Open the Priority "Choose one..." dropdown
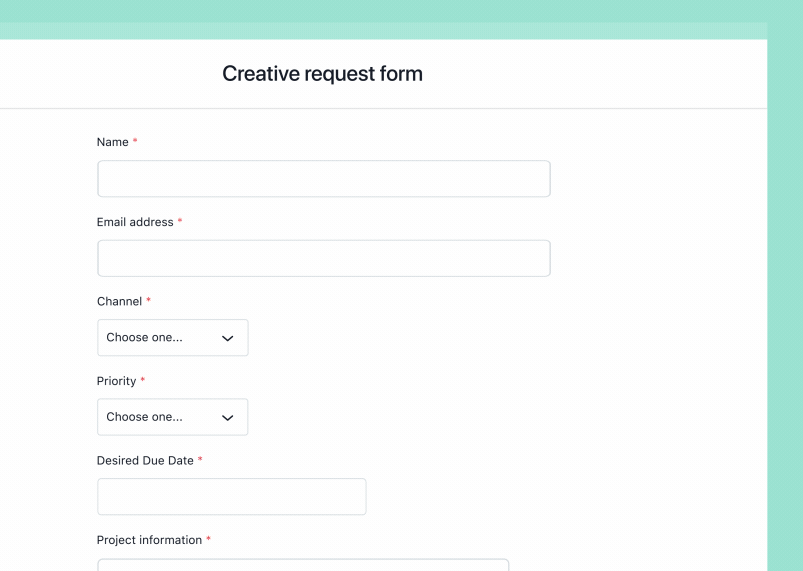This screenshot has width=803, height=571. [x=173, y=417]
